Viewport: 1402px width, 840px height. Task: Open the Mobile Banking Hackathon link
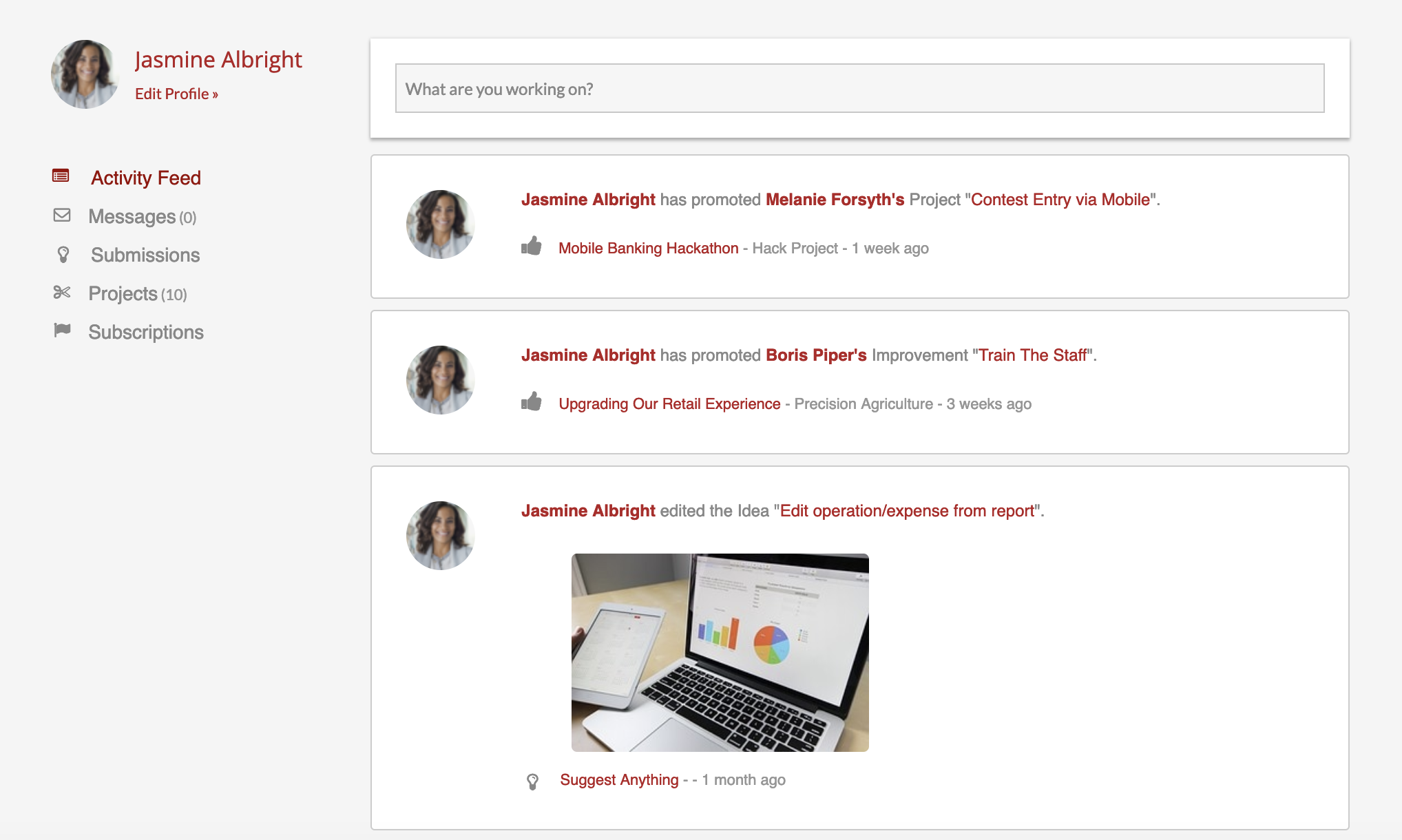[649, 249]
